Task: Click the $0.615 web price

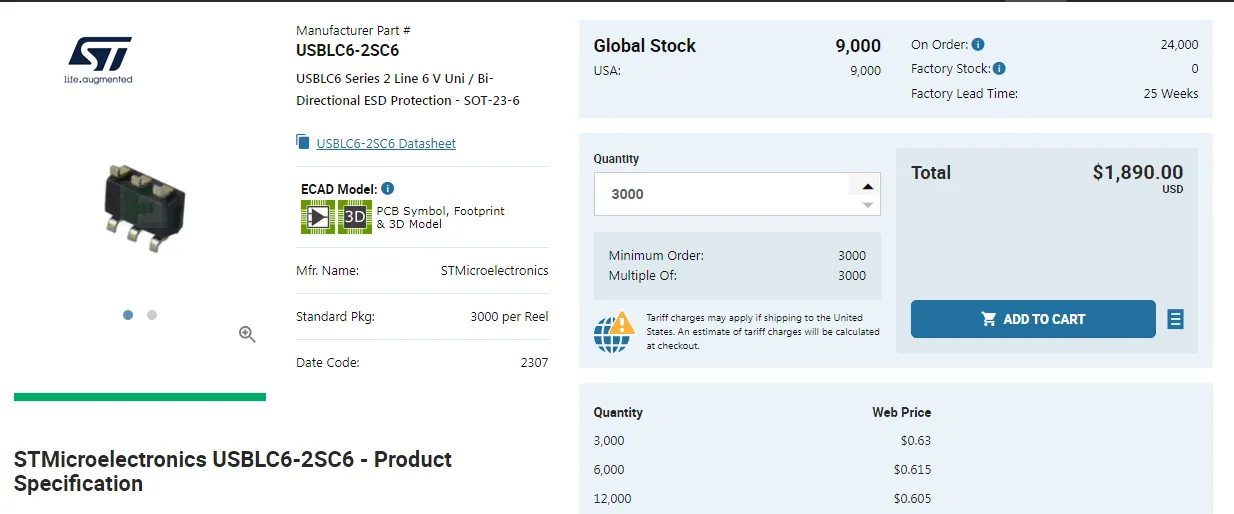Action: coord(912,470)
